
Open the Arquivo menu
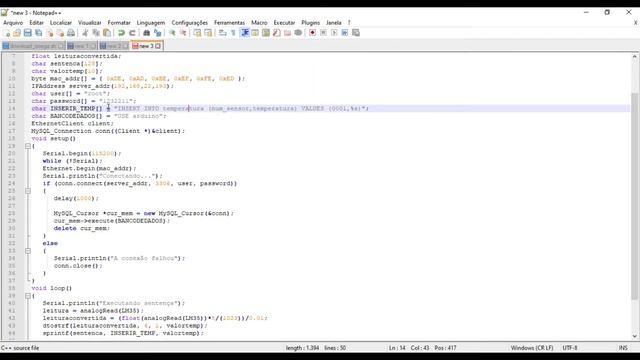[13, 22]
